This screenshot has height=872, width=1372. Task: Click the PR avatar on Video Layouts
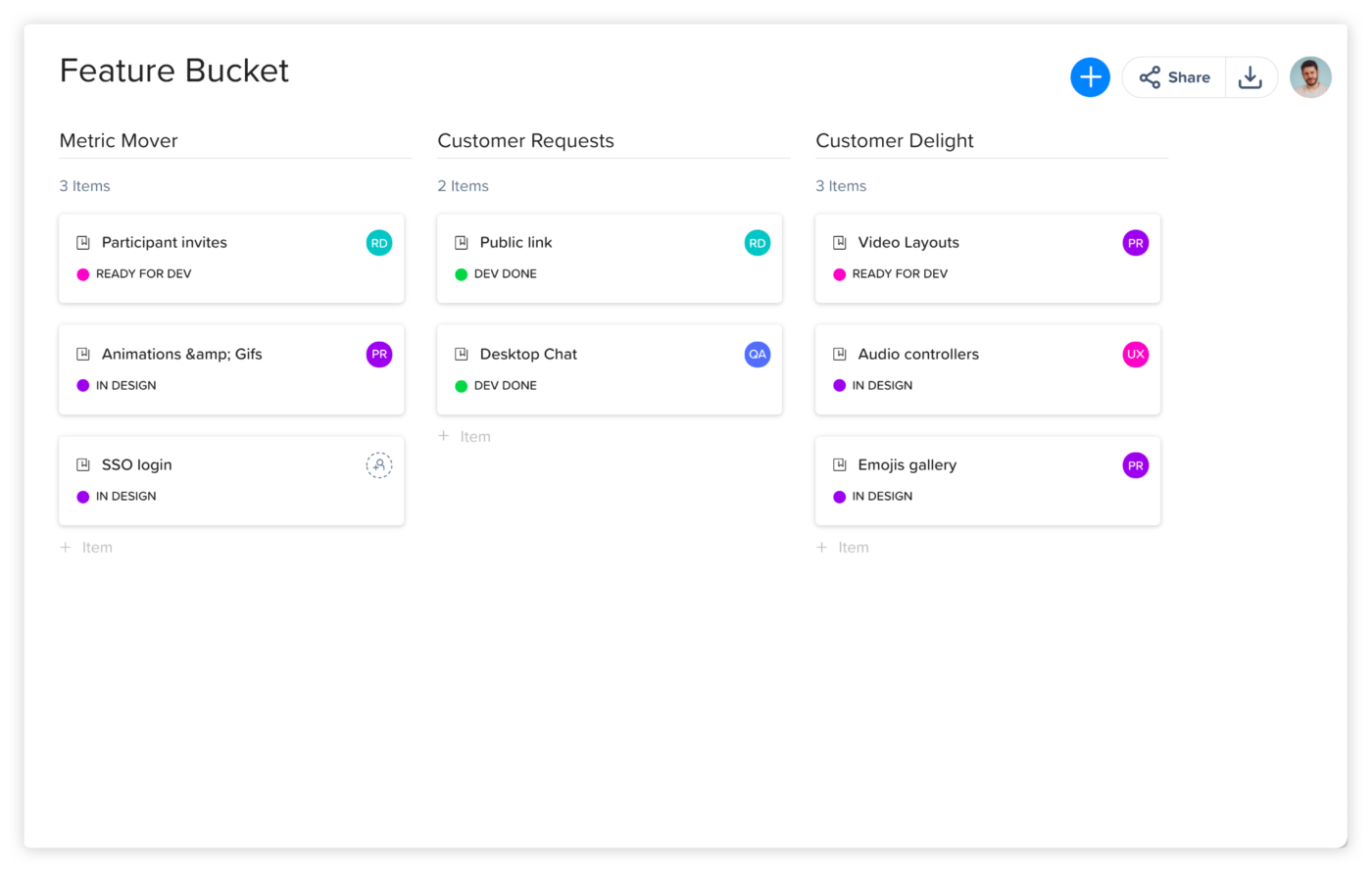click(1135, 243)
